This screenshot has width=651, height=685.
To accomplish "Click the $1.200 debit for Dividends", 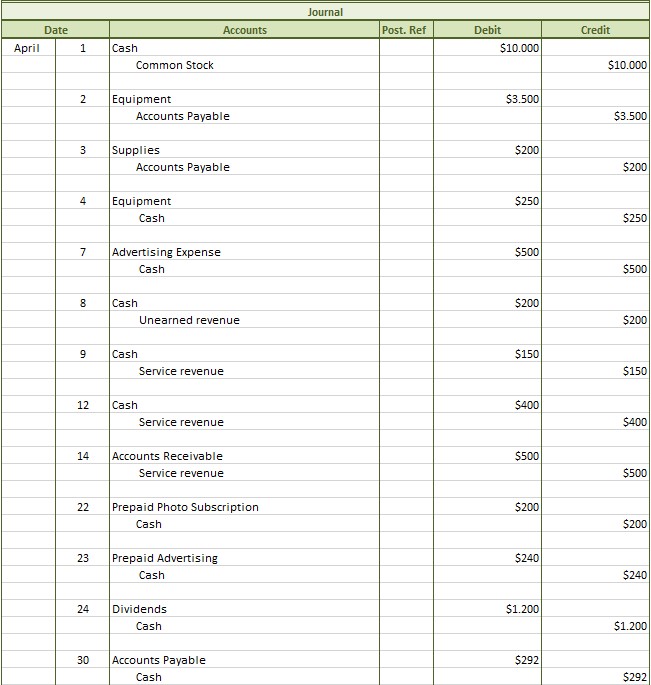I will click(521, 609).
